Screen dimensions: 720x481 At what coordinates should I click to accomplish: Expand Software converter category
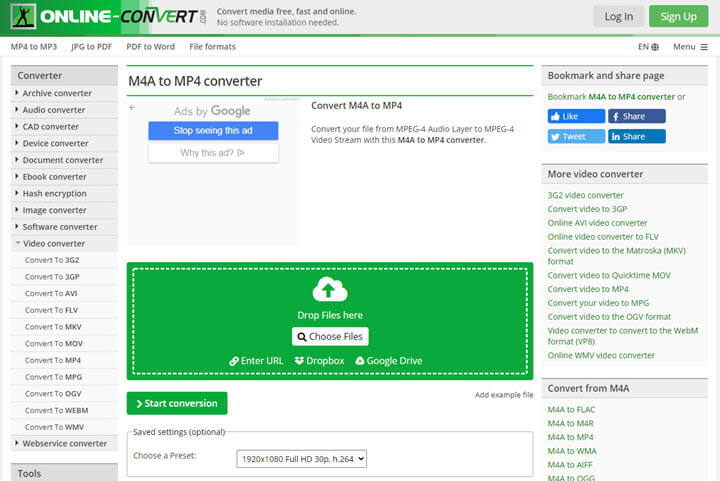click(x=64, y=227)
